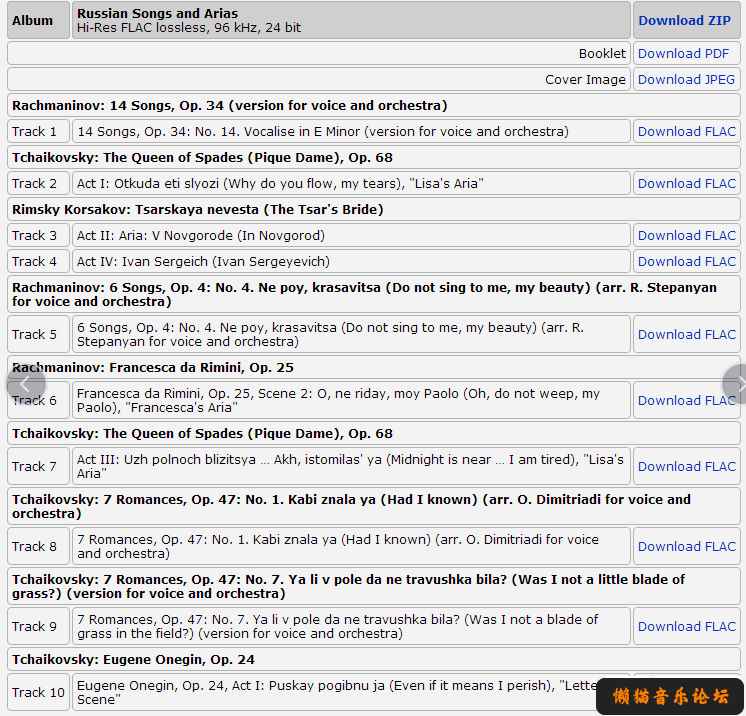
Task: Click 'Act III: Uzh polnoch blizitsya' title
Action: pyautogui.click(x=350, y=467)
